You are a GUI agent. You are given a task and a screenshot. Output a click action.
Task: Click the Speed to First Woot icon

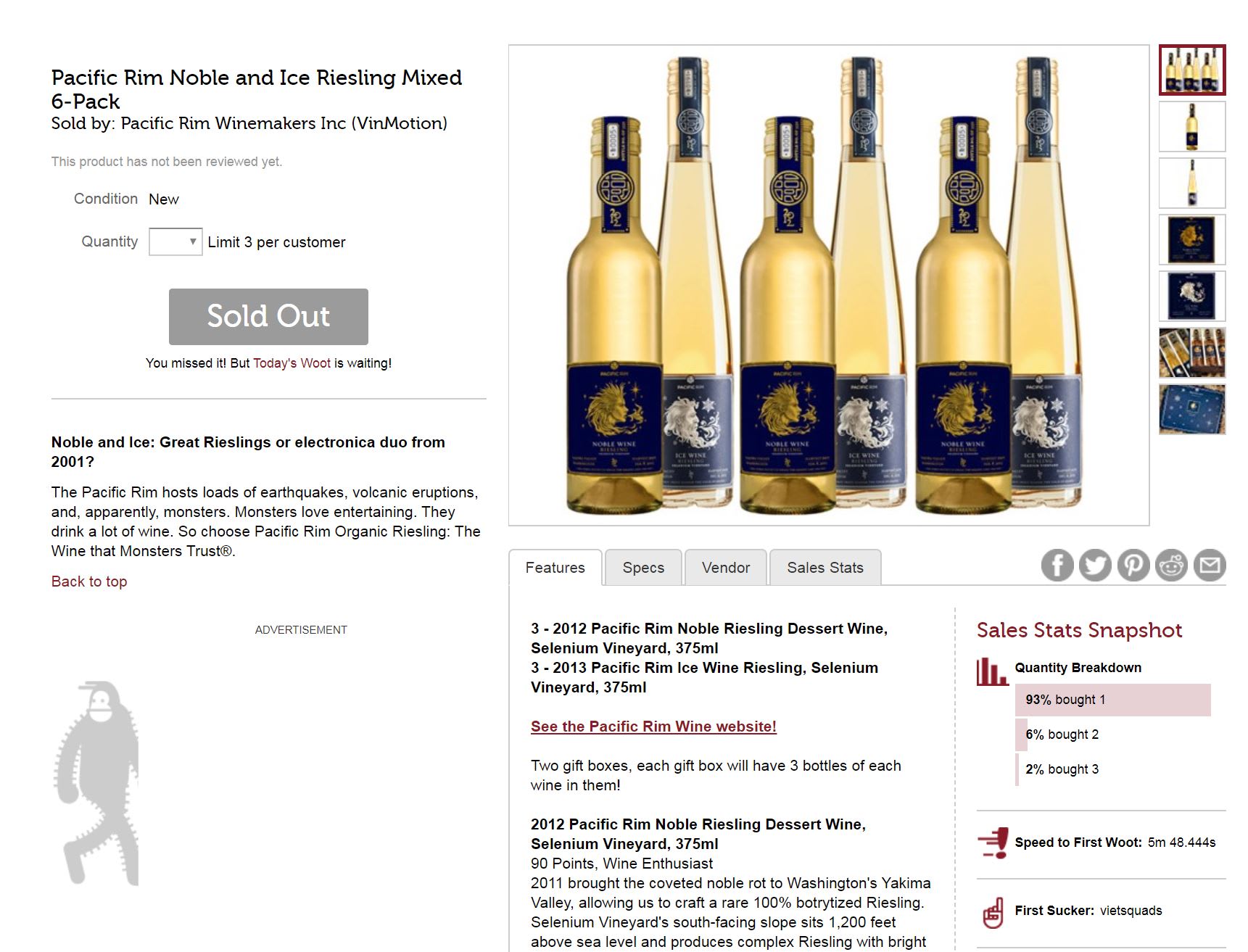coord(993,843)
